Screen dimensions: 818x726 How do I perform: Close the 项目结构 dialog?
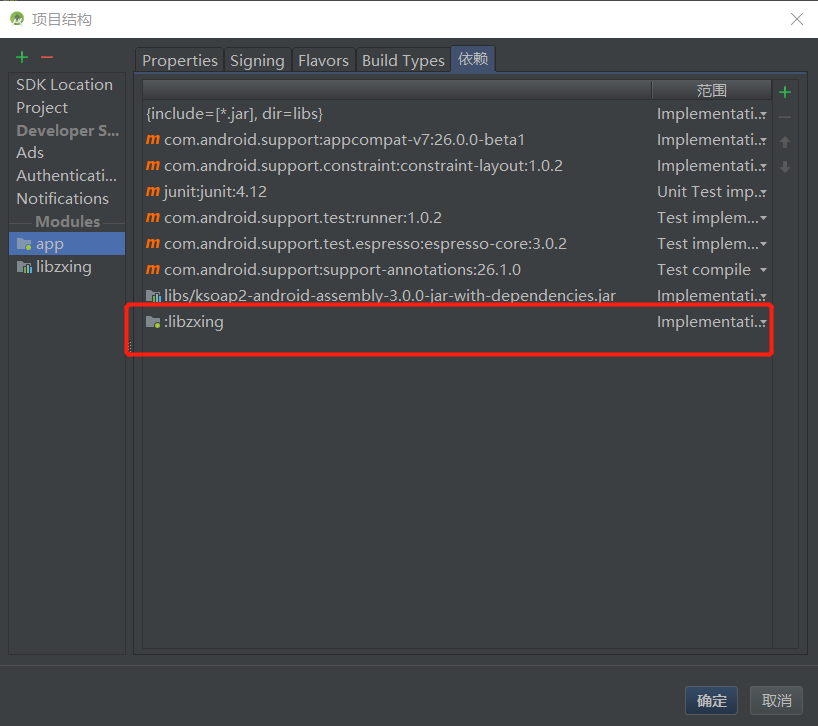click(x=797, y=19)
